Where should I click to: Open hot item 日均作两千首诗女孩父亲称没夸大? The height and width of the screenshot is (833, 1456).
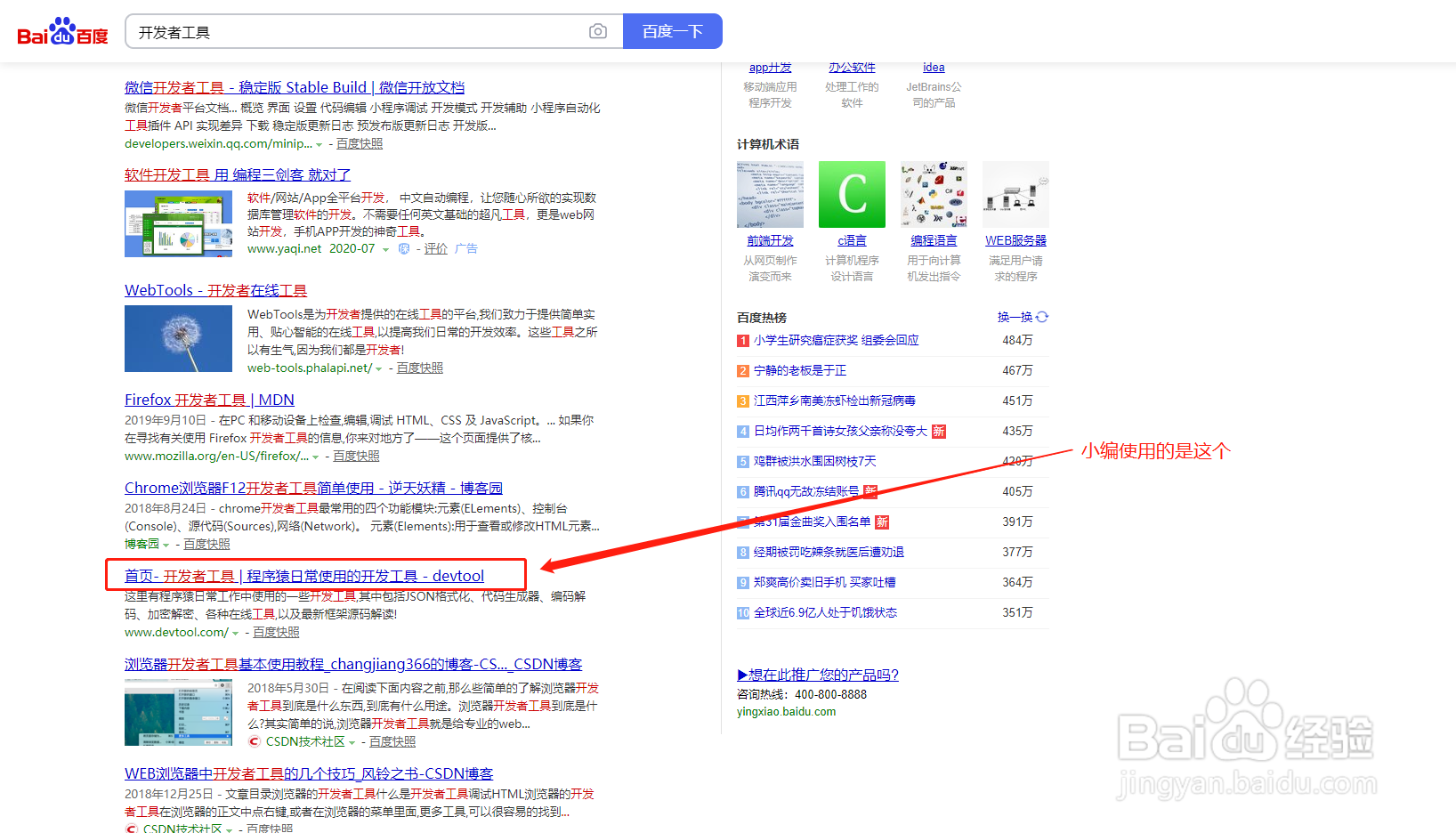[x=840, y=431]
